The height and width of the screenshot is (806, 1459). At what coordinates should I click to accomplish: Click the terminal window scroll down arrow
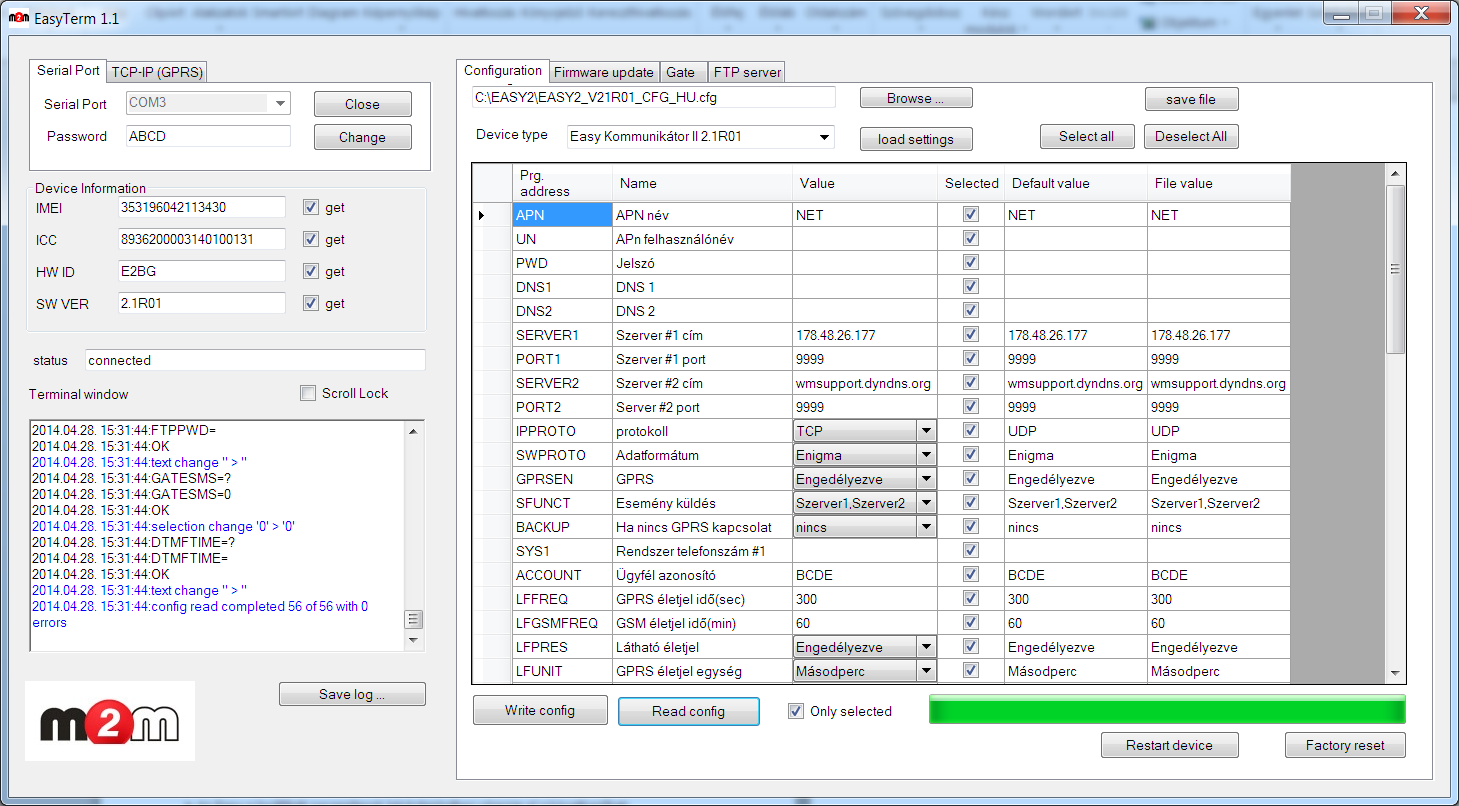[415, 639]
